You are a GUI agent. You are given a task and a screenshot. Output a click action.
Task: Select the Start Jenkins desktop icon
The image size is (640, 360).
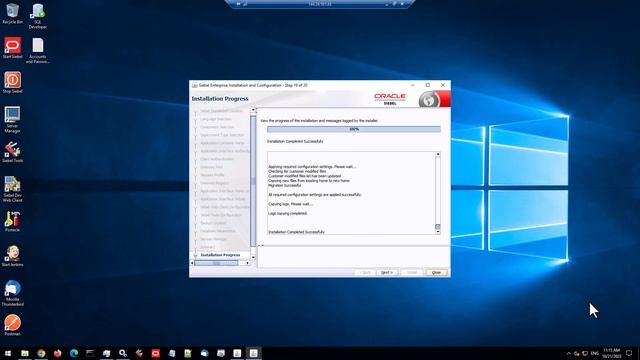tap(12, 256)
